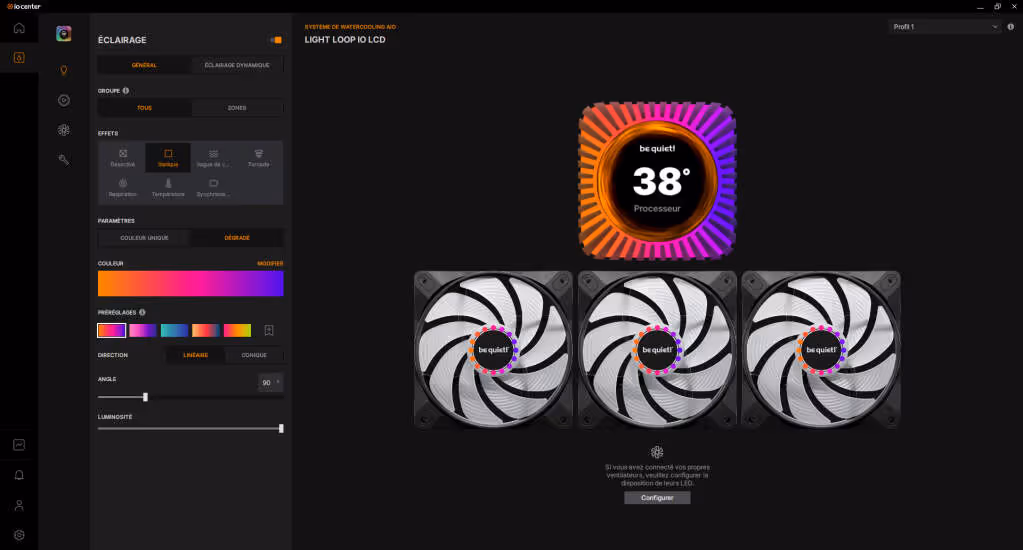The width and height of the screenshot is (1023, 550).
Task: Apply the pink-to-purple gradient preset
Action: 143,330
